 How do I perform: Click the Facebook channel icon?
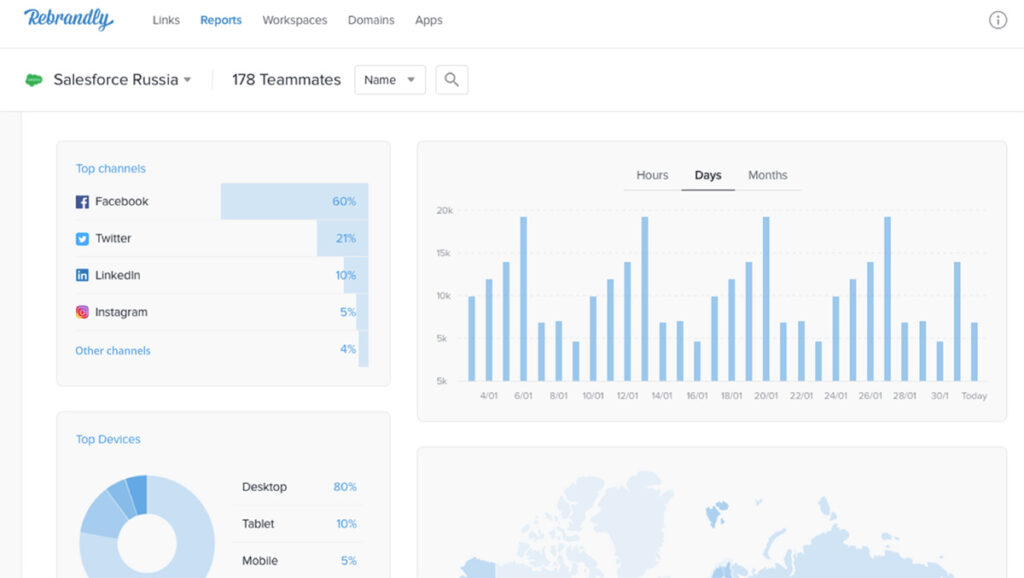click(82, 202)
